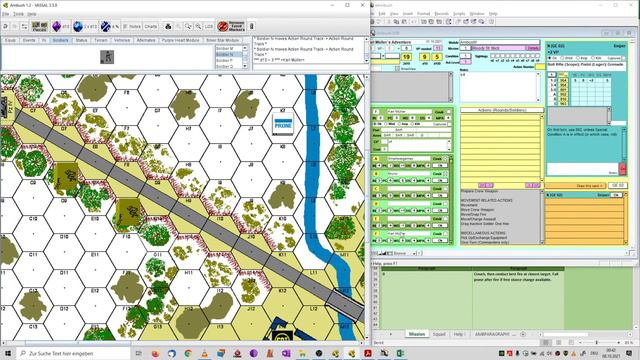Select the unit counter in hex C9
This screenshot has width=640, height=360.
[67, 176]
